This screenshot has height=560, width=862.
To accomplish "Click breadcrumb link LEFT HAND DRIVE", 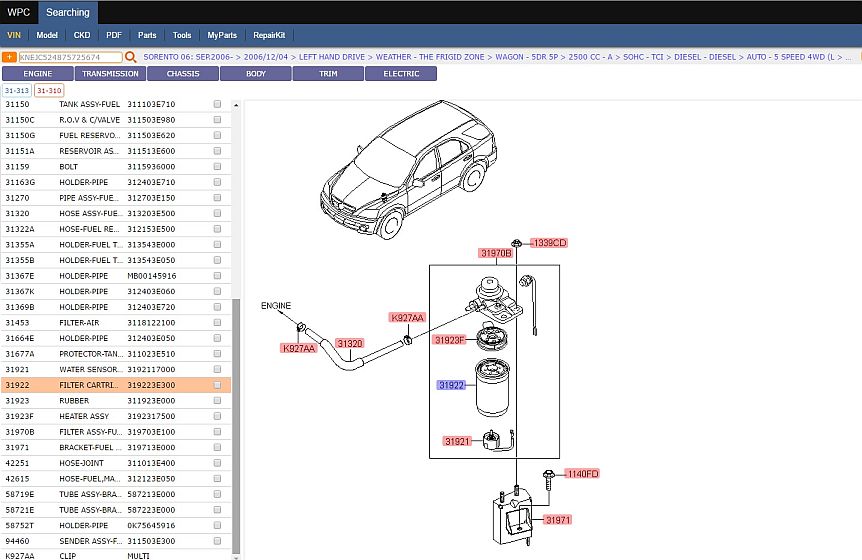I will pos(332,57).
